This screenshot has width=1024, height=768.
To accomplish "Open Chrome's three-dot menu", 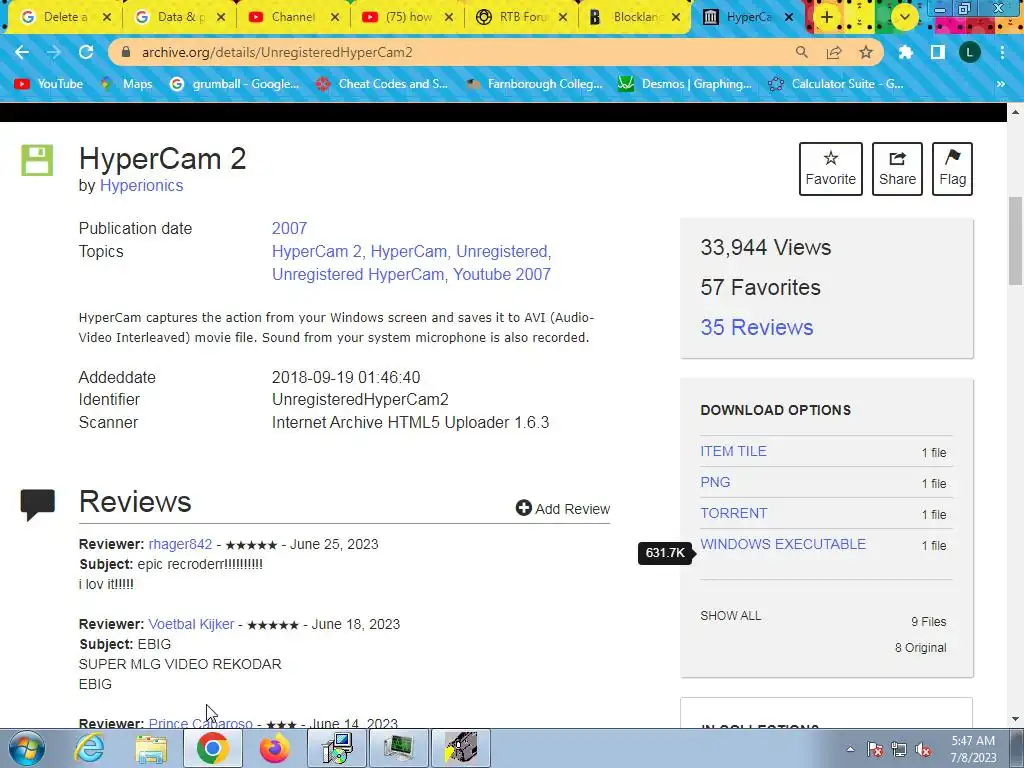I will (1002, 52).
